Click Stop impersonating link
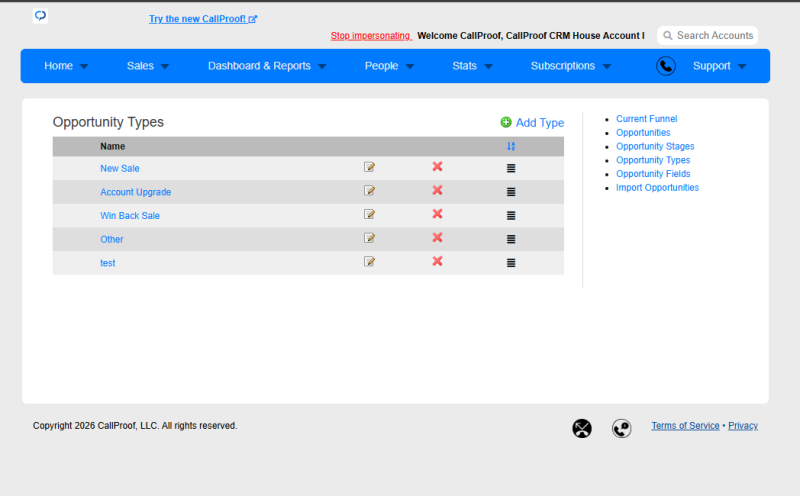800x496 pixels. (370, 36)
